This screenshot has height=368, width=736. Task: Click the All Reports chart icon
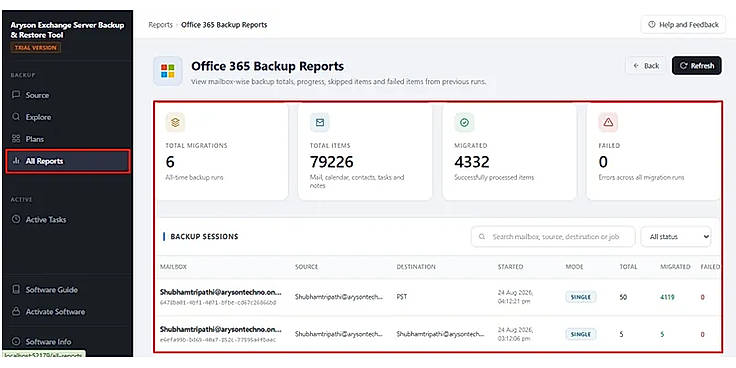16,161
